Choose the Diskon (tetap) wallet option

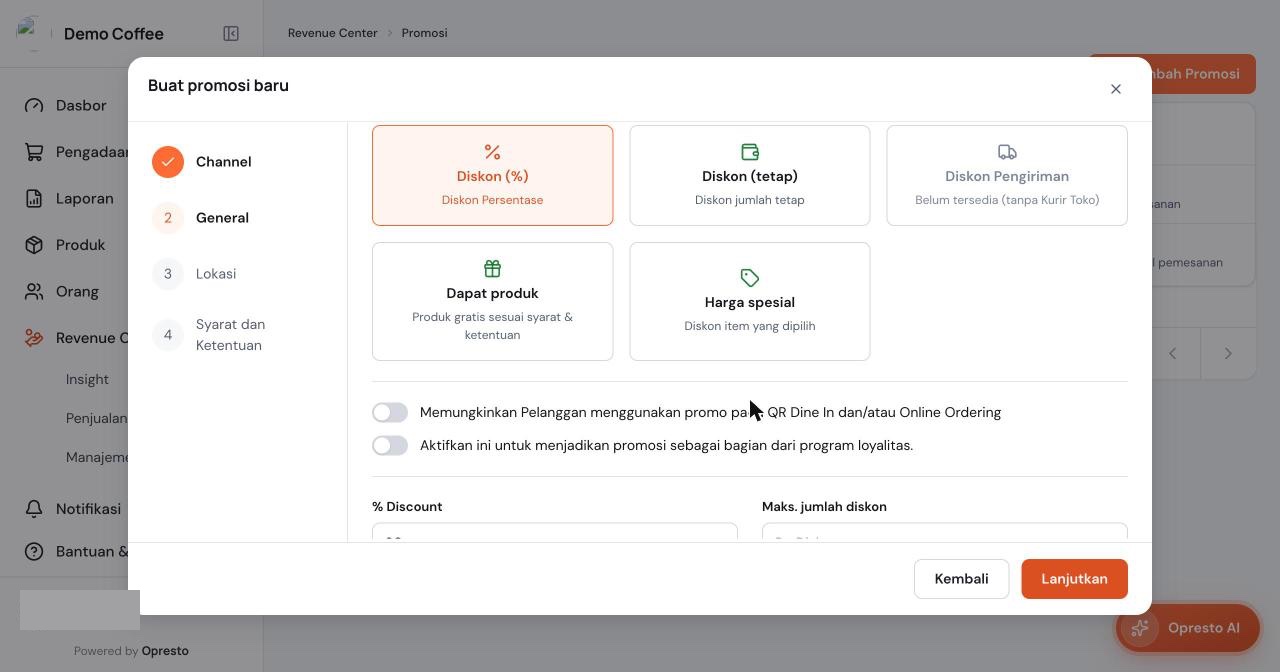(749, 175)
